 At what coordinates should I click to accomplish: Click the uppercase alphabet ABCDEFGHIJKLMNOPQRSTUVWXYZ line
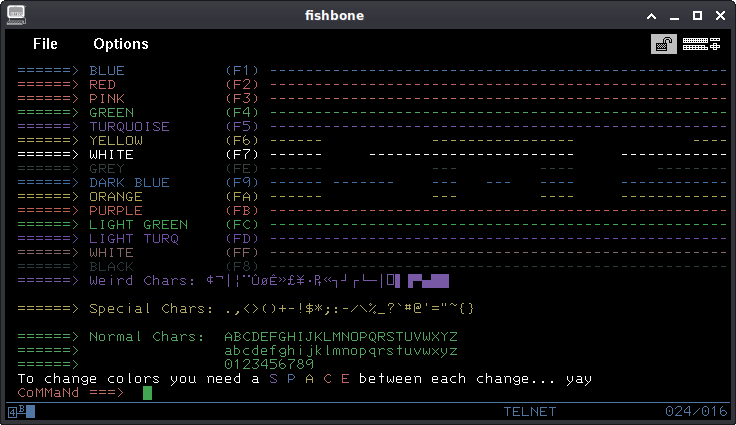[x=341, y=337]
